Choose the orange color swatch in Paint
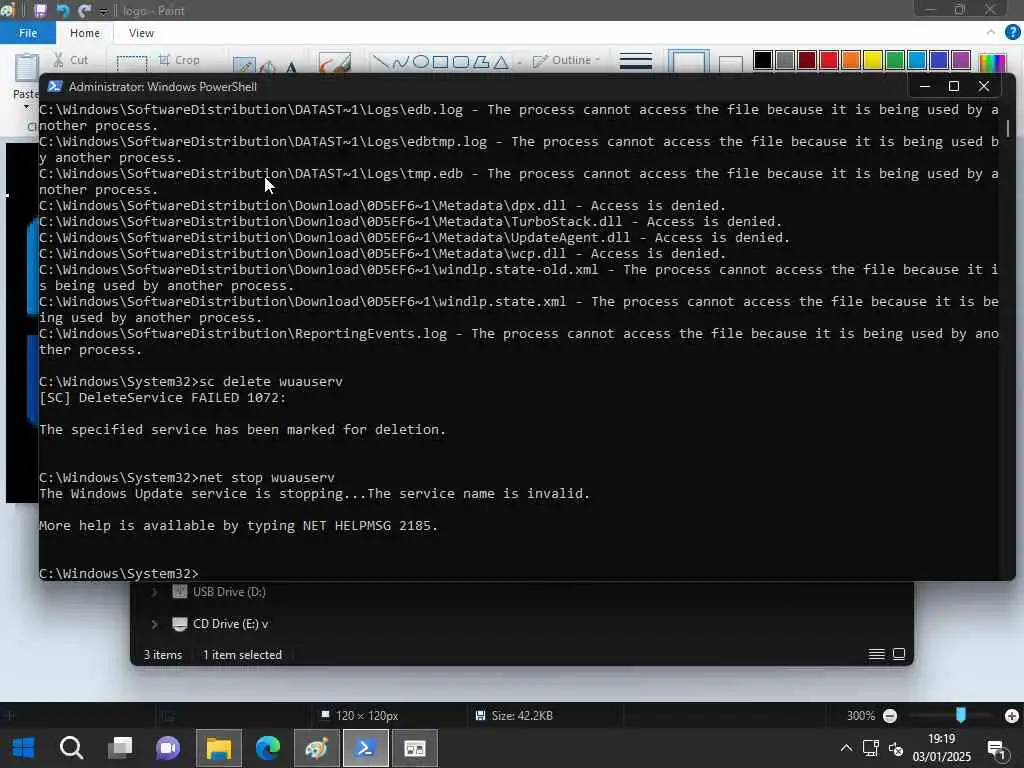Viewport: 1024px width, 768px height. [x=851, y=60]
